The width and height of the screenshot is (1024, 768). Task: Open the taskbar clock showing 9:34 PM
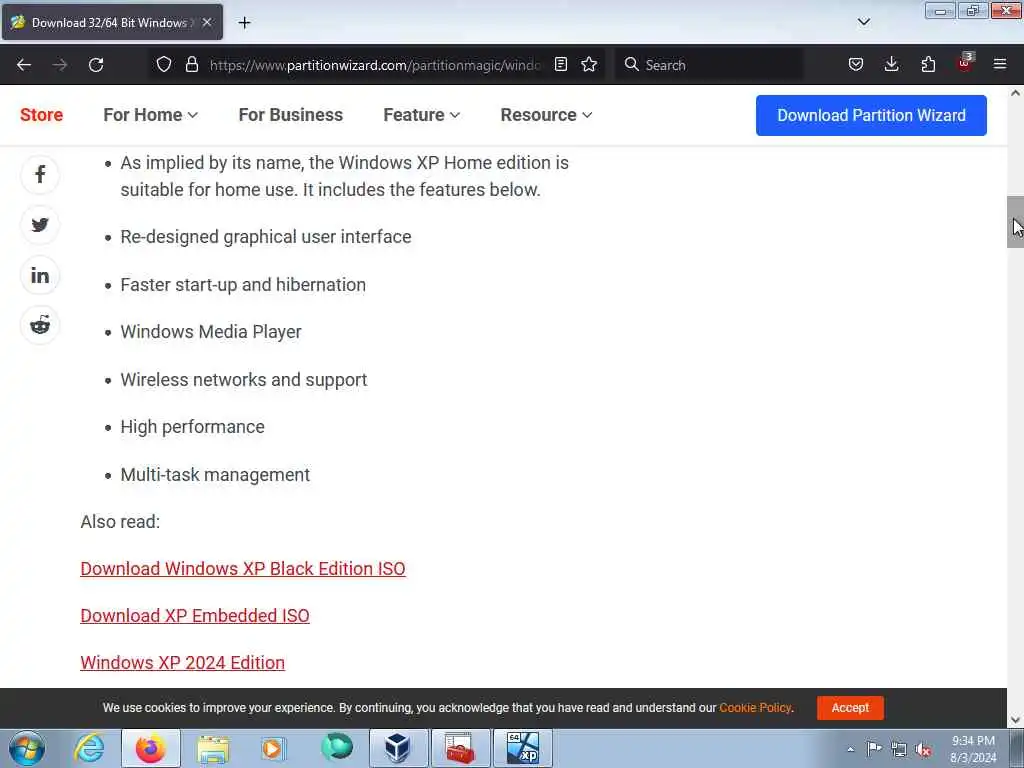pyautogui.click(x=973, y=749)
